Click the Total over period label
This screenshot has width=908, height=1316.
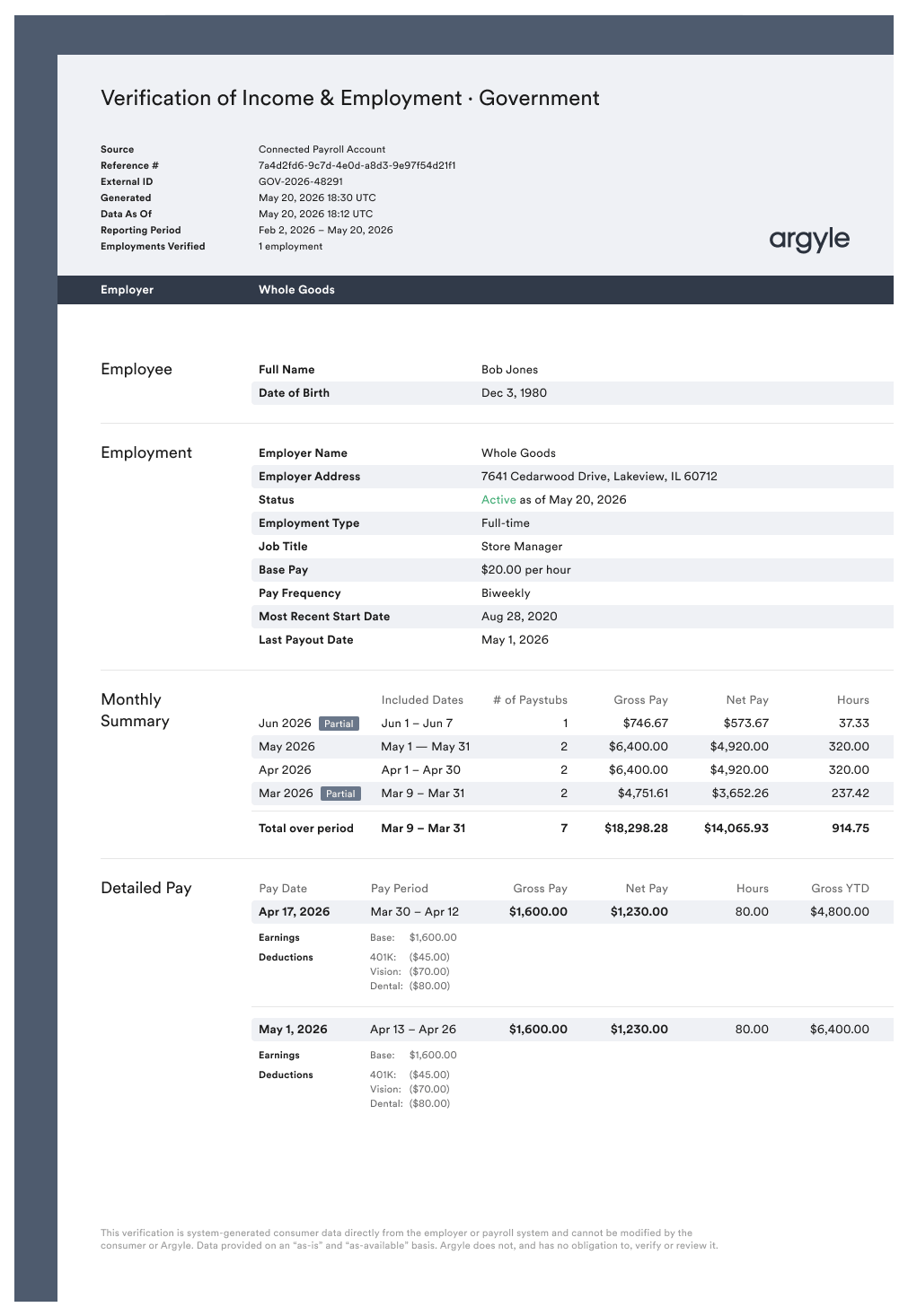point(306,829)
